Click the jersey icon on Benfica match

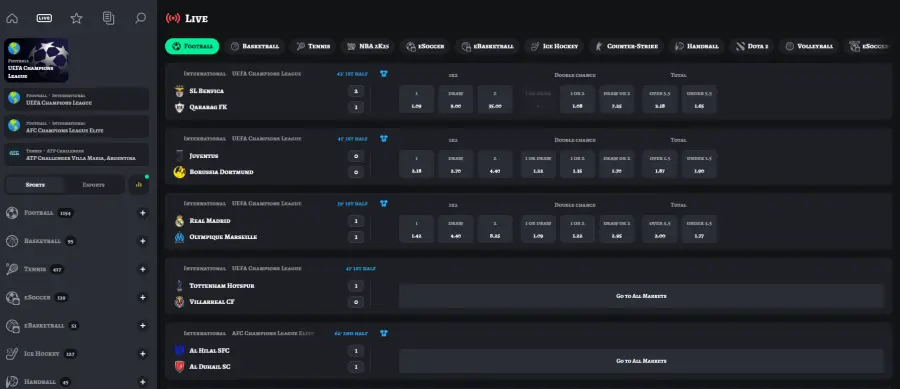[x=383, y=73]
